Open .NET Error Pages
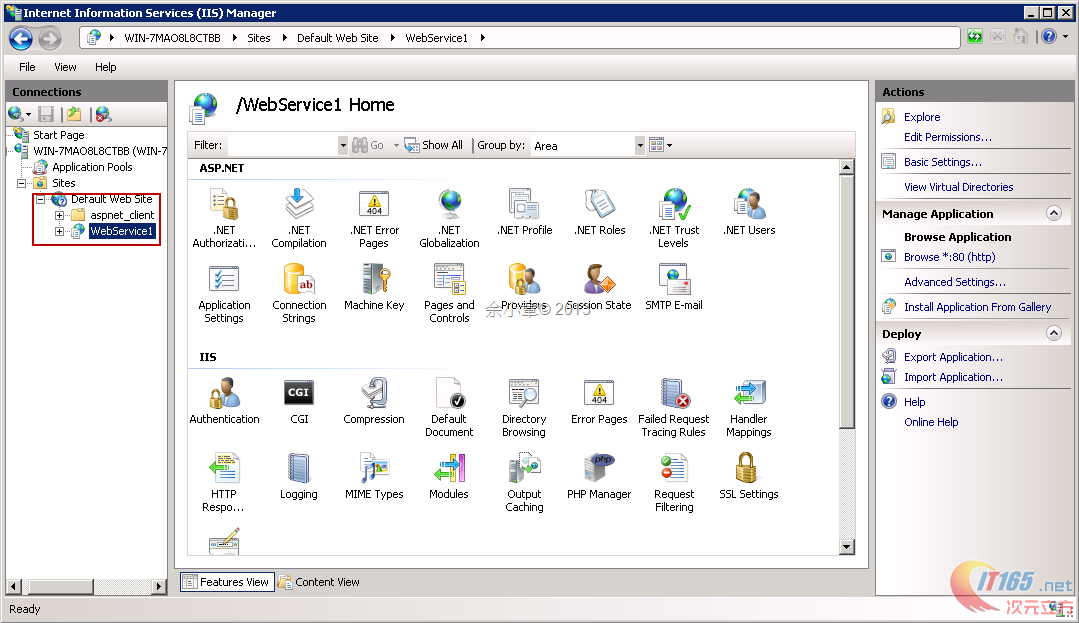 374,218
